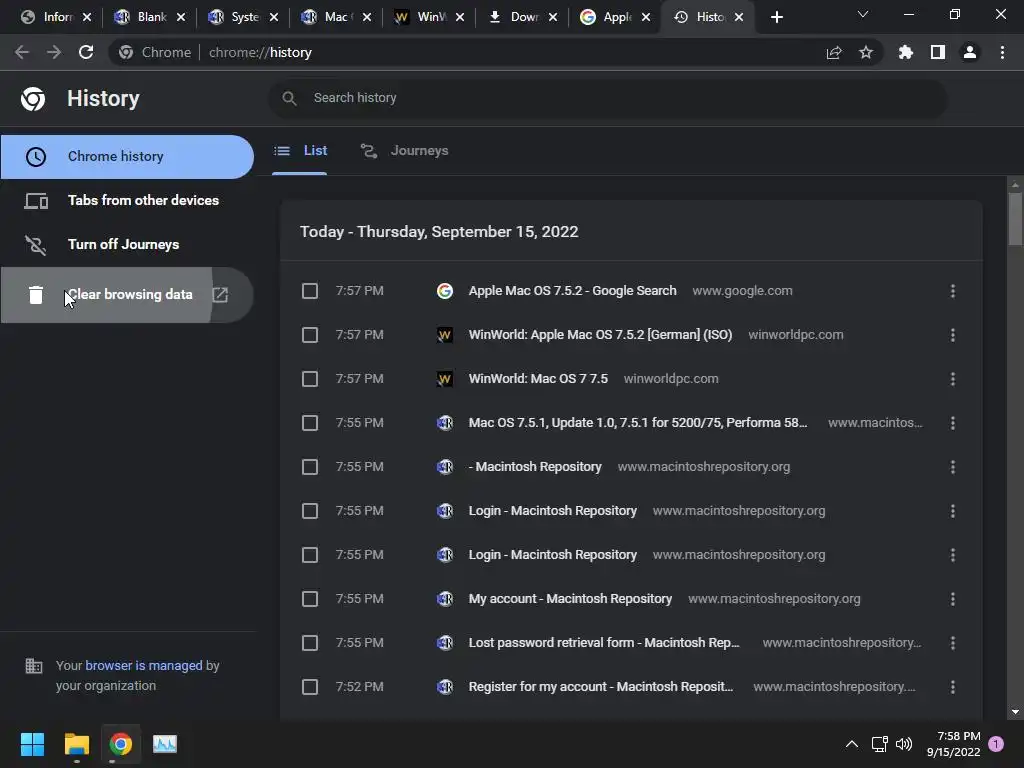
Task: Open actions menu for Apple Mac OS 7.5.2 Google Search
Action: [953, 291]
